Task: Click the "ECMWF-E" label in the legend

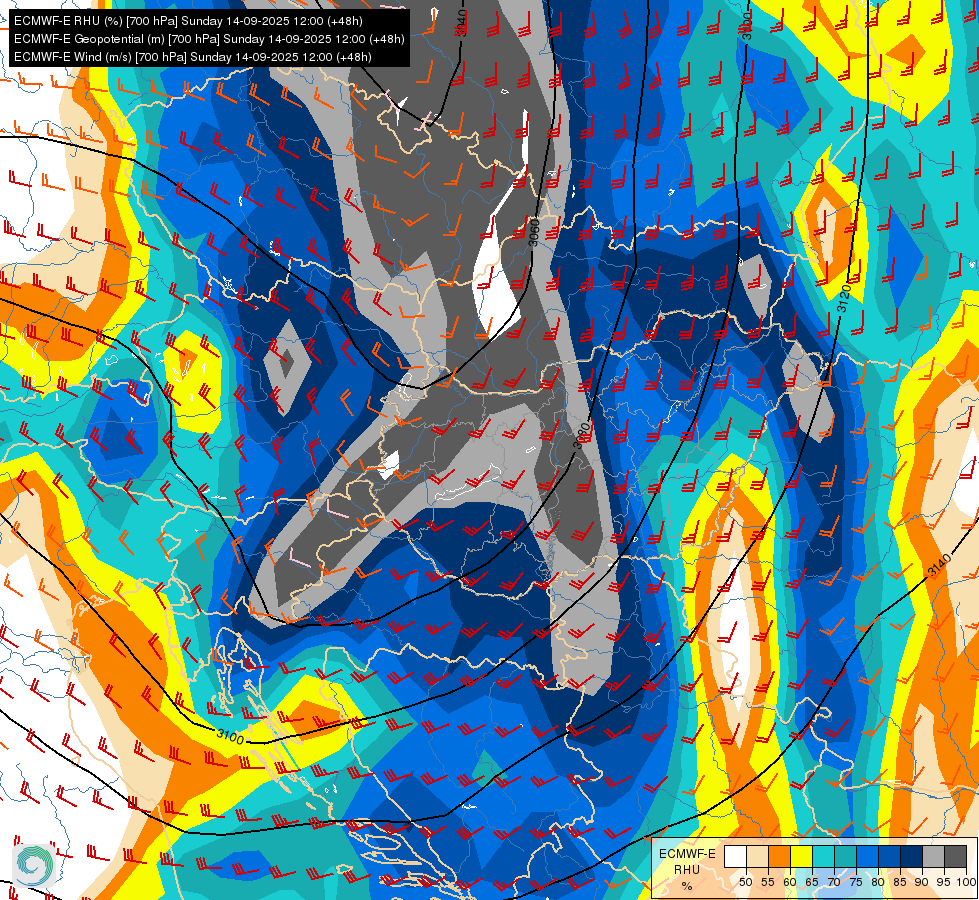Action: (x=687, y=854)
